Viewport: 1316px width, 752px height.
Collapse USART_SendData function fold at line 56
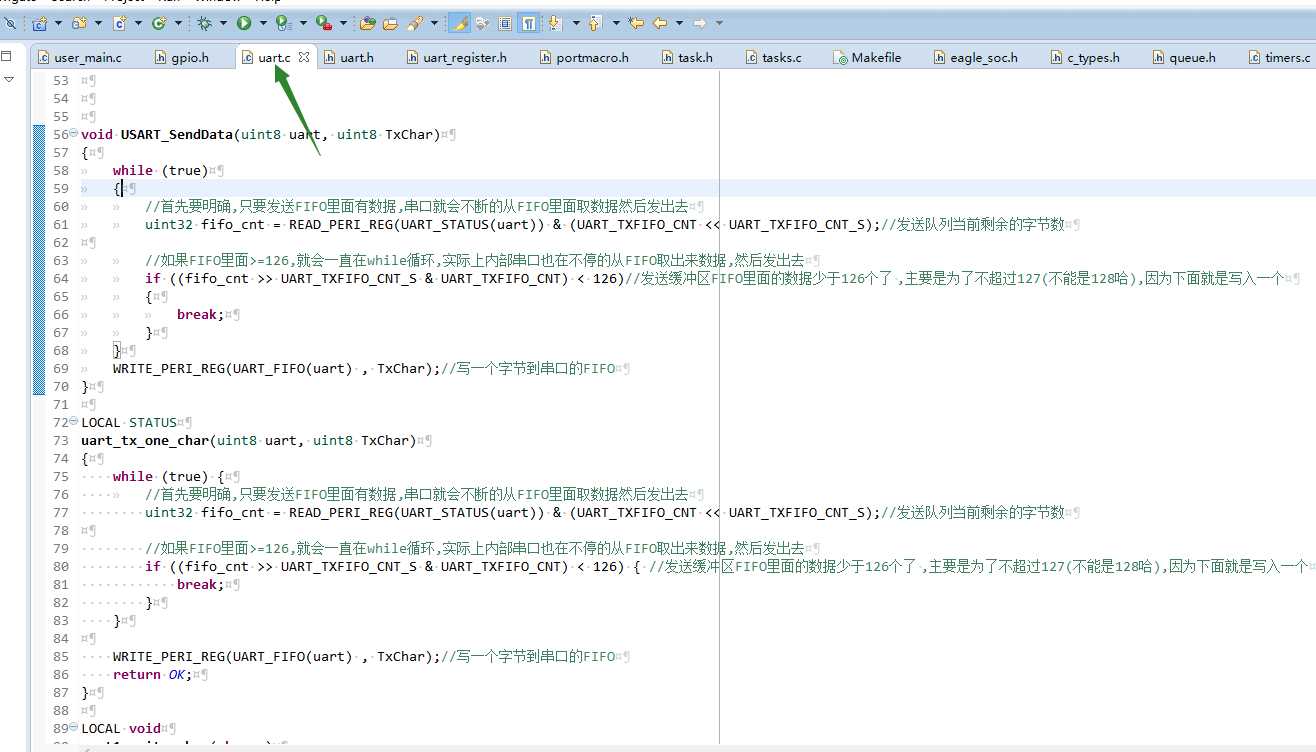coord(74,133)
